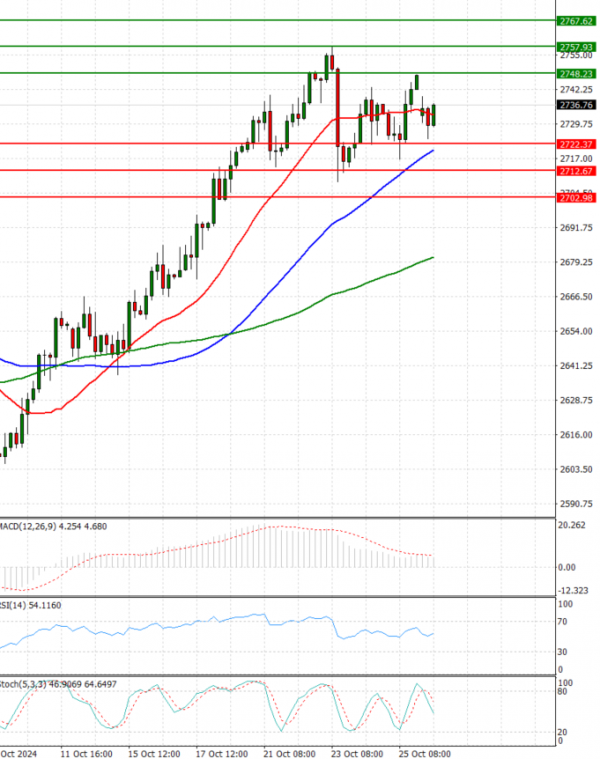This screenshot has width=600, height=759.
Task: Click the 2702.98 red support price label
Action: [576, 197]
